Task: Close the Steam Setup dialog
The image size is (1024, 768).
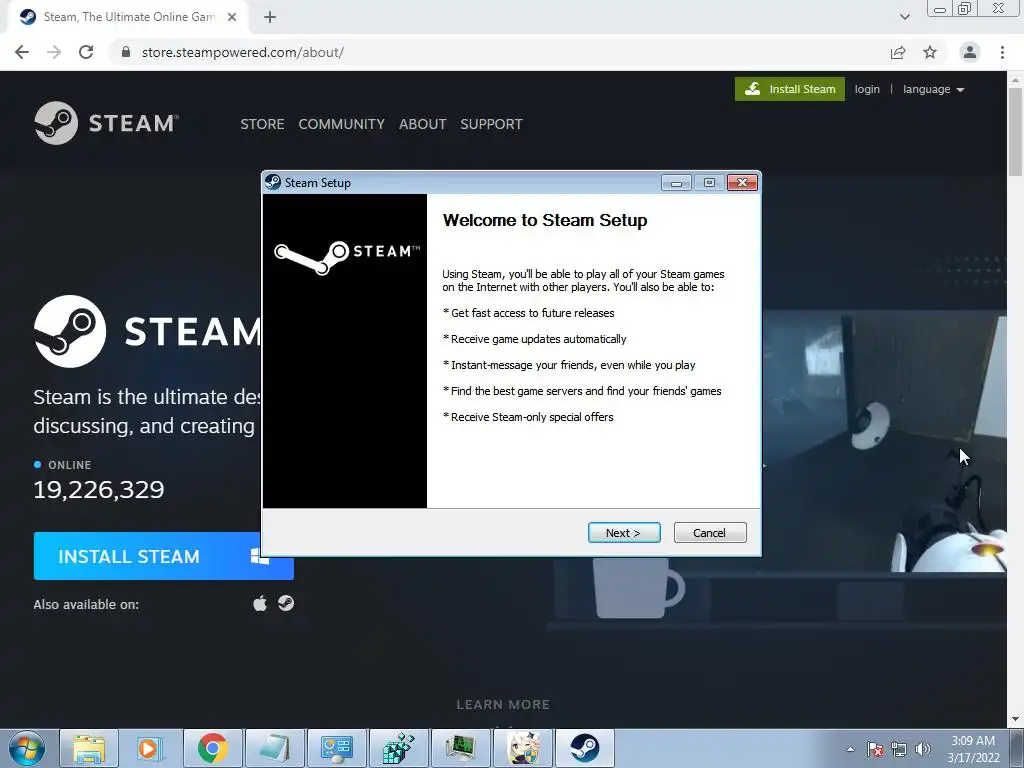Action: 742,183
